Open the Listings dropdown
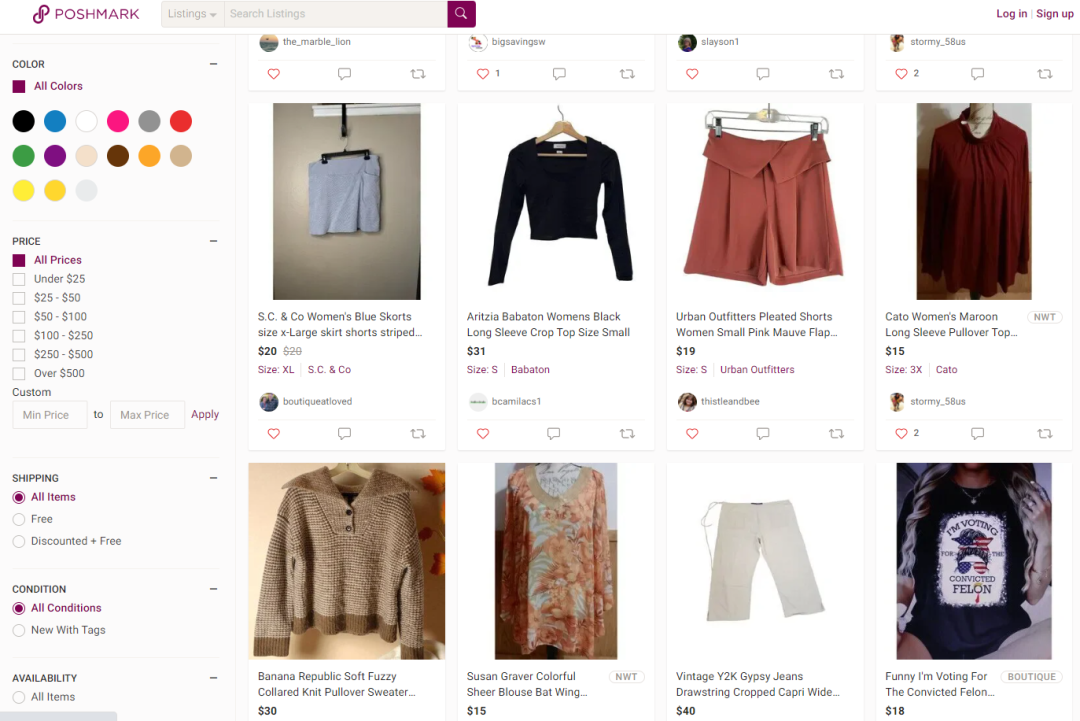The height and width of the screenshot is (721, 1080). pyautogui.click(x=192, y=14)
